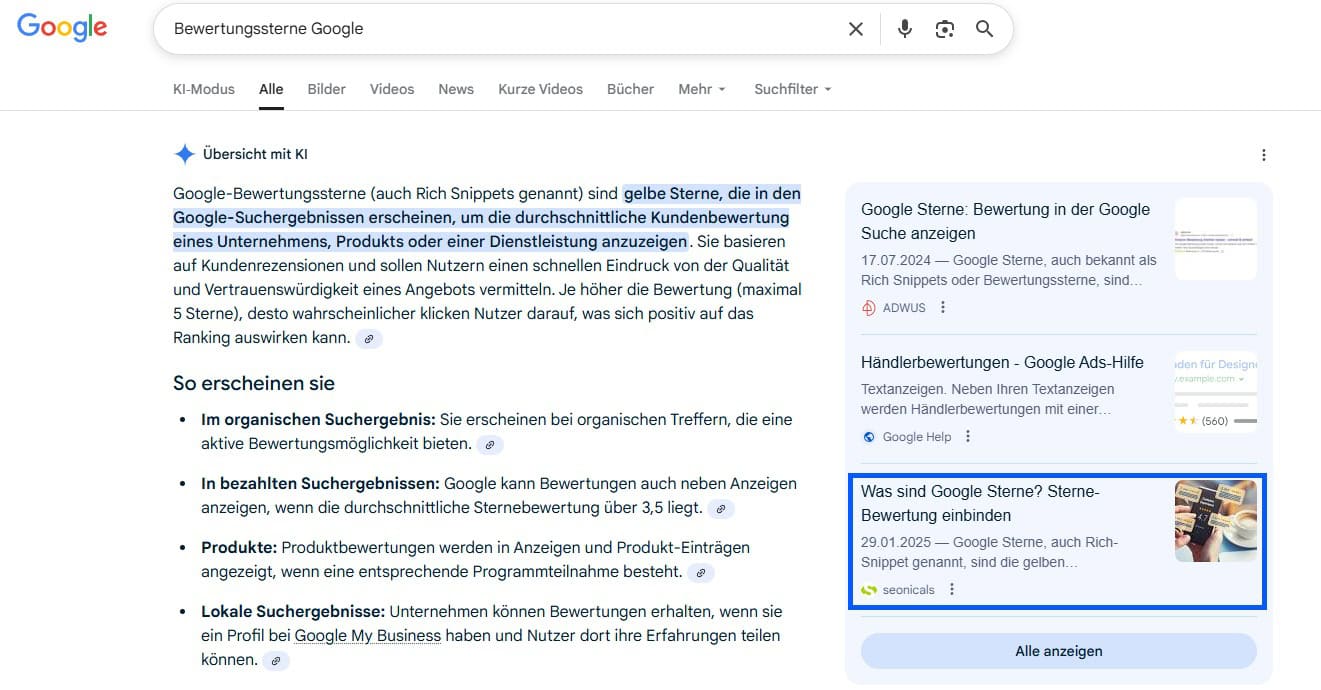Open the Suchfilter dropdown
Image resolution: width=1321 pixels, height=690 pixels.
[x=791, y=89]
